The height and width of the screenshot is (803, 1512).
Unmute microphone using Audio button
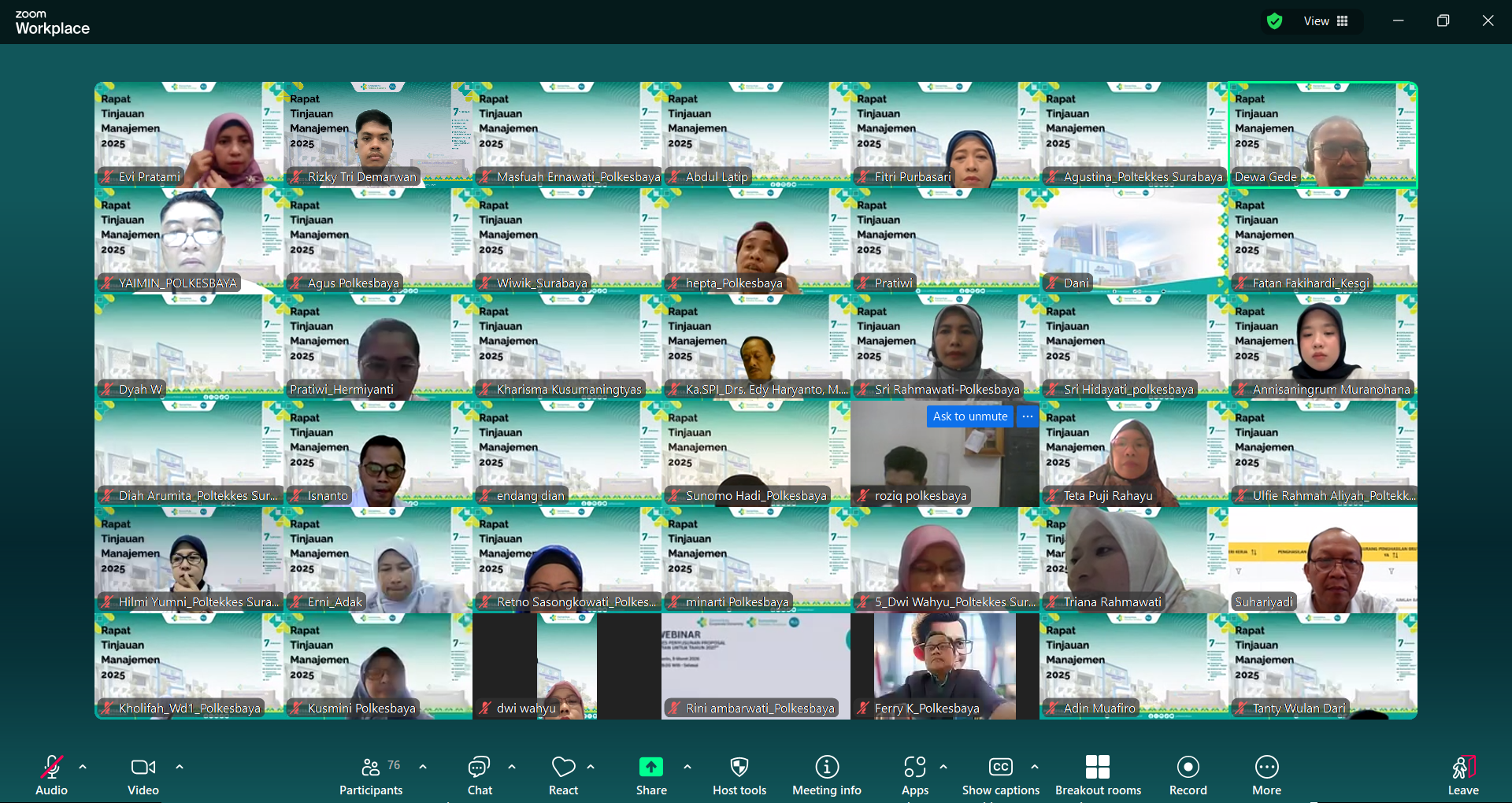tap(52, 767)
